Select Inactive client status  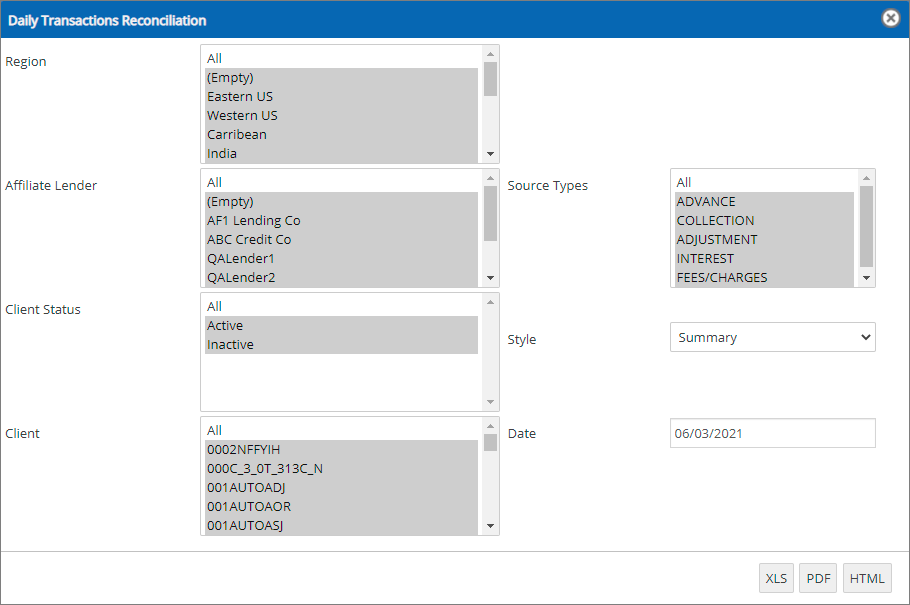point(230,345)
